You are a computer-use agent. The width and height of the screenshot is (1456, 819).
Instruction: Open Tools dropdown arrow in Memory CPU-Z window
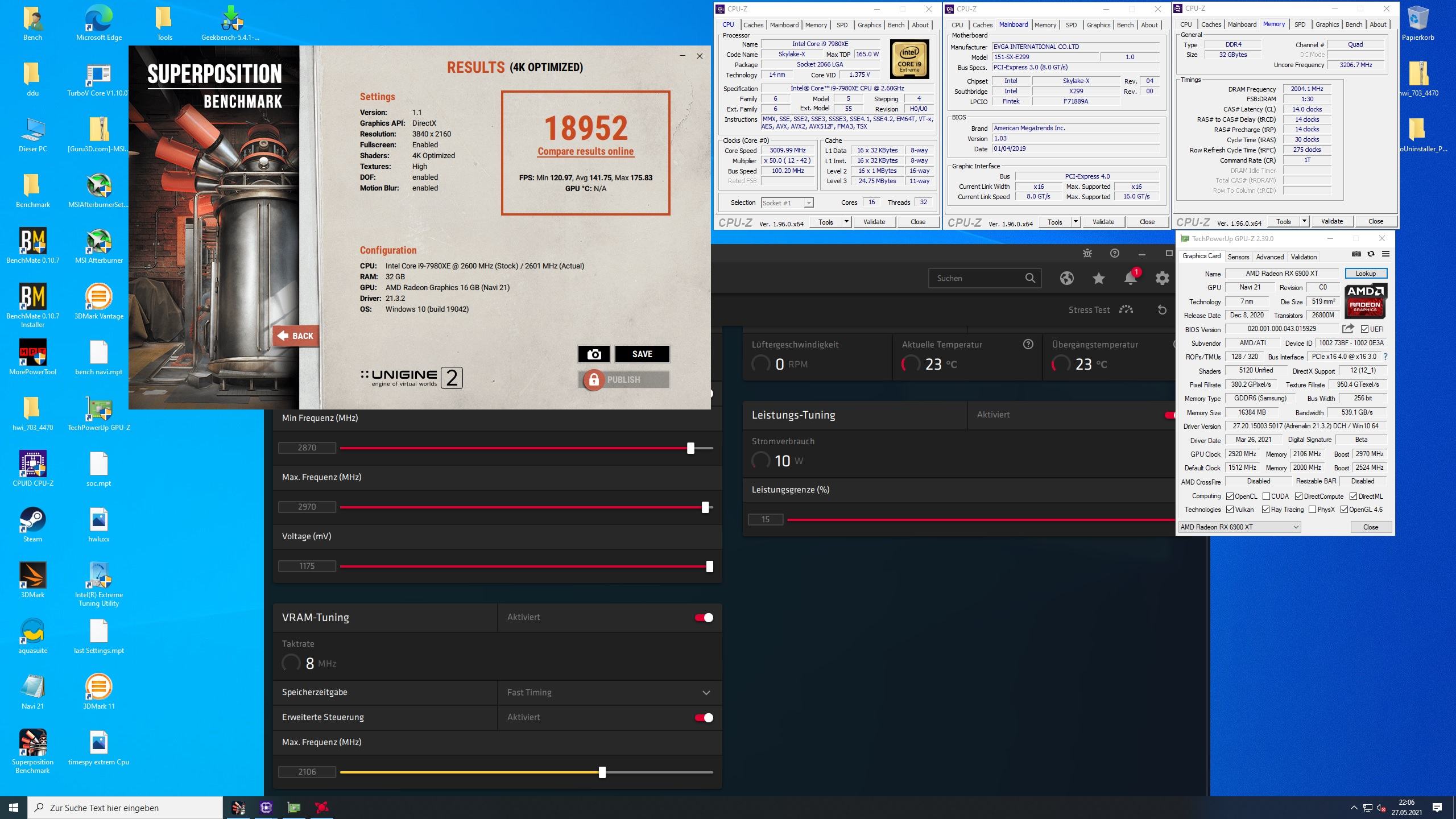coord(1304,221)
